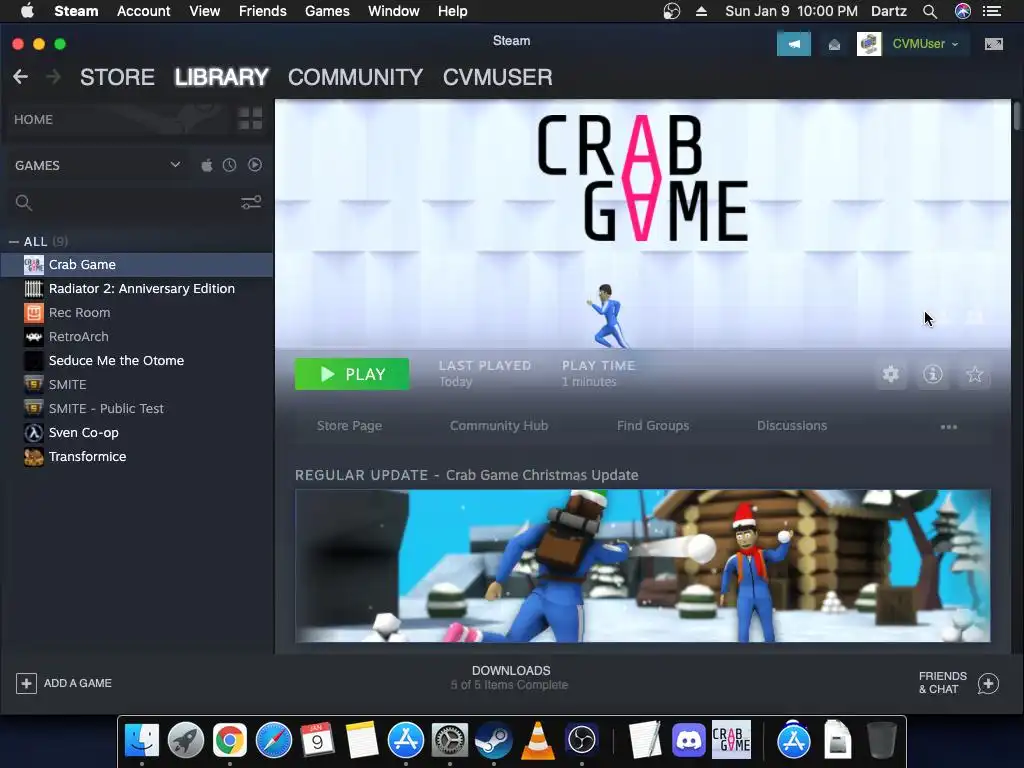
Task: Open Crab Game settings gear icon
Action: (x=891, y=374)
